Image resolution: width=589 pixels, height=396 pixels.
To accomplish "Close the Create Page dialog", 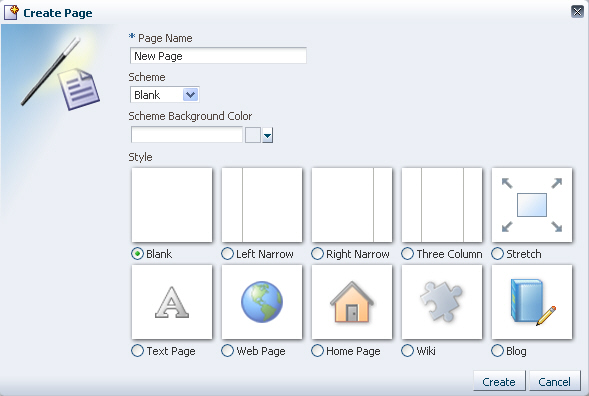I will (577, 12).
